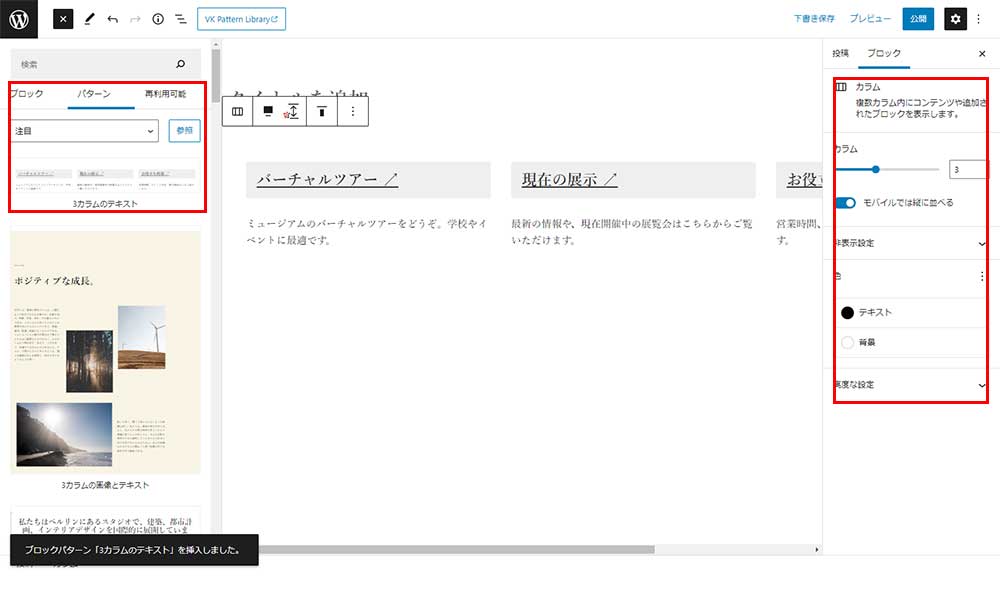Open the List View icon

181,19
